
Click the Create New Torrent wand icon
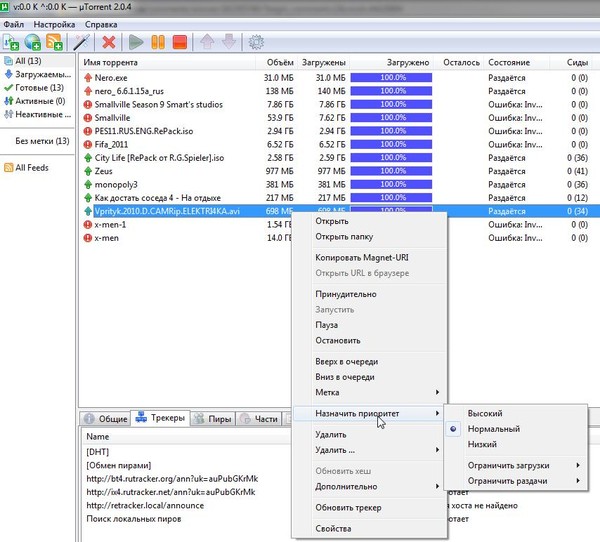pos(81,42)
